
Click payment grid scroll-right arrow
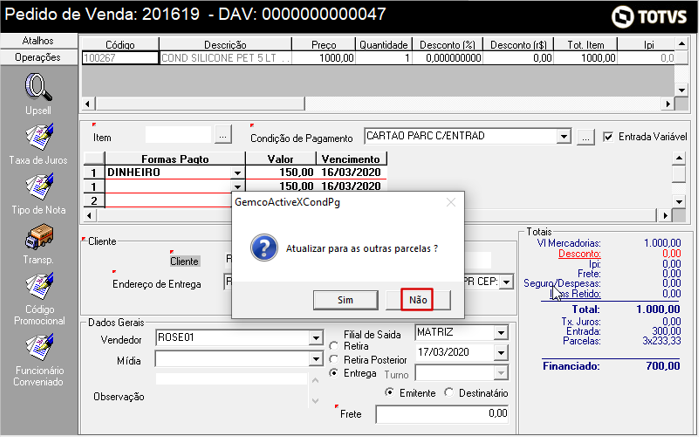tap(665, 216)
